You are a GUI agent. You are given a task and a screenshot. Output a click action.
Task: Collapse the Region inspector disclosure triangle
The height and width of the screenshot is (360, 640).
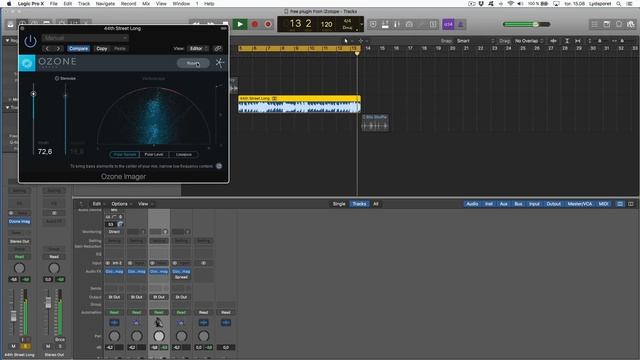[x=7, y=40]
